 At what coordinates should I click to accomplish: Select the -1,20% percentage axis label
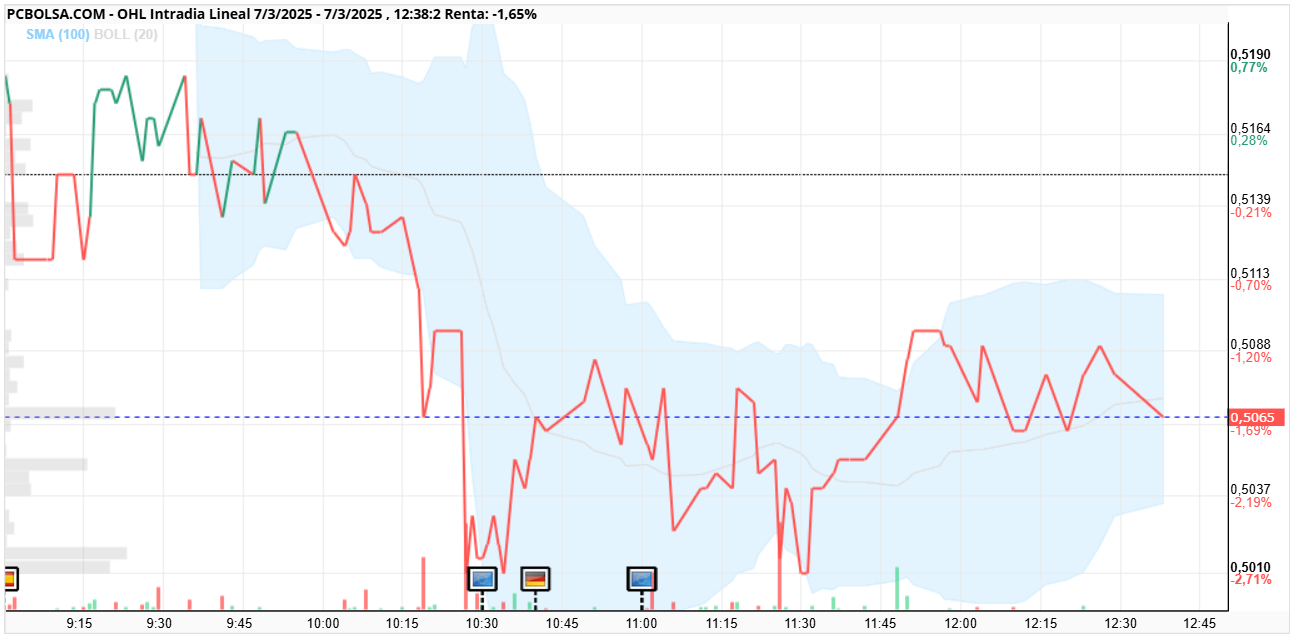coord(1251,357)
